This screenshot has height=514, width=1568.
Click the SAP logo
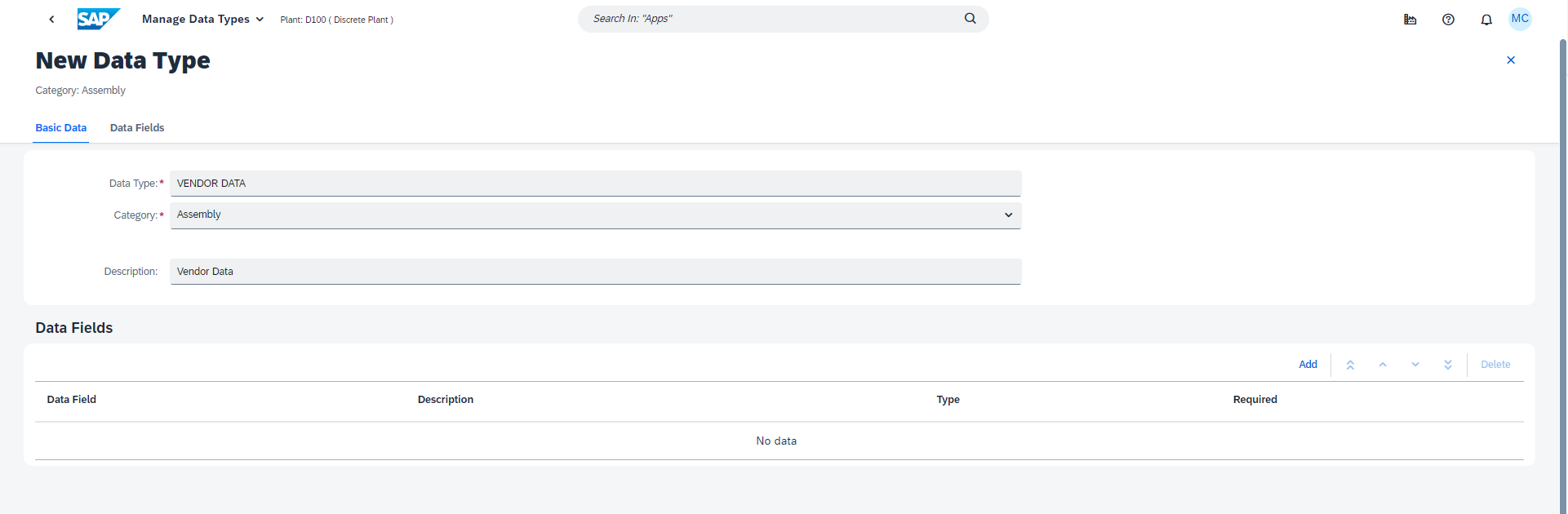(x=98, y=19)
